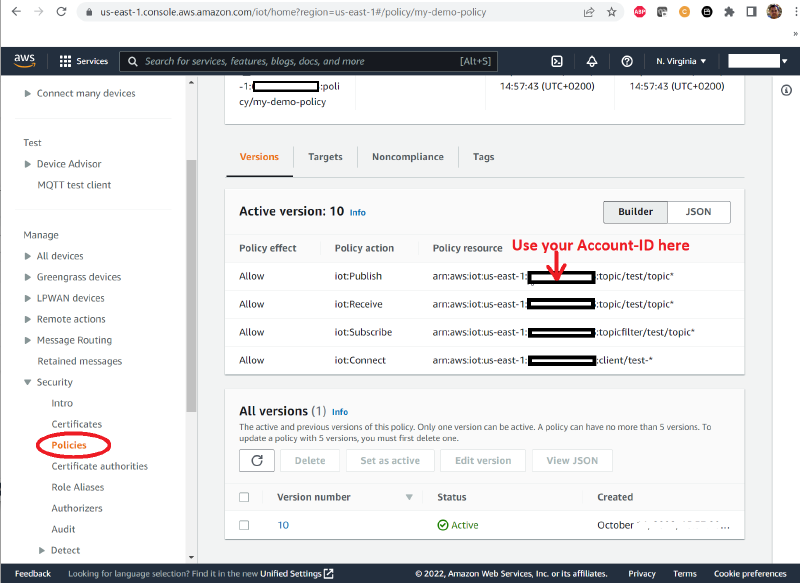The image size is (800, 583).
Task: Open the information panel icon on right edge
Action: [x=786, y=89]
